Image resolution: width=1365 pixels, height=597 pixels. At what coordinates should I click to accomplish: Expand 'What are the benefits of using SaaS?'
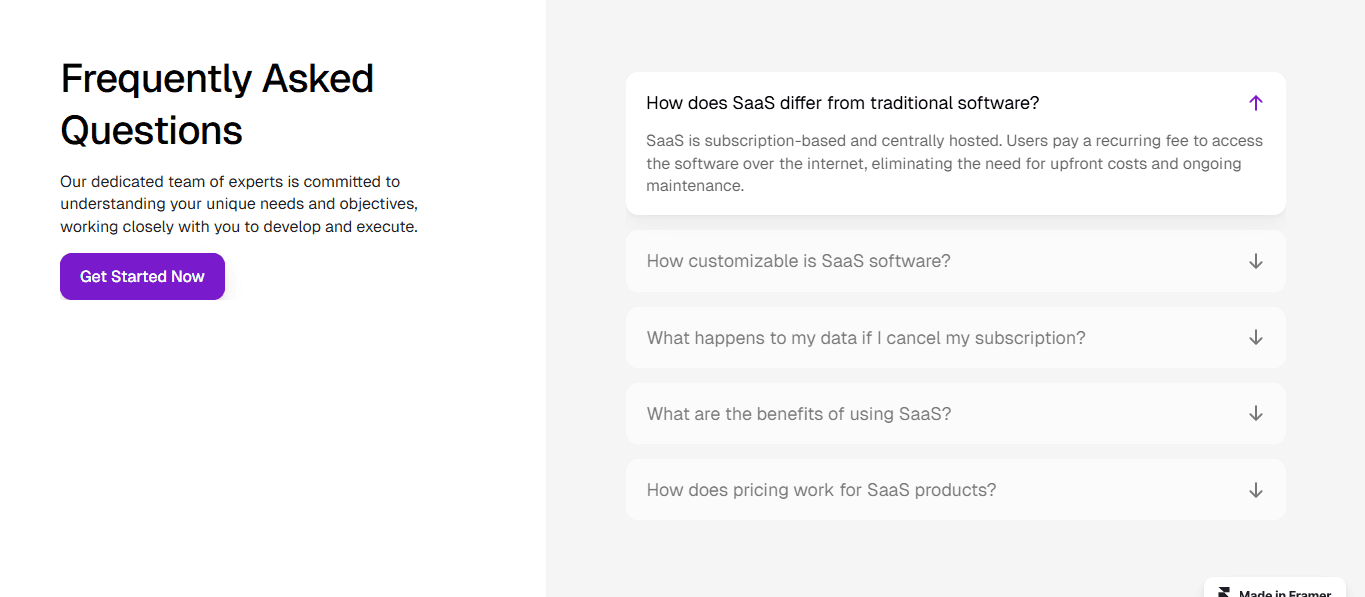[955, 414]
